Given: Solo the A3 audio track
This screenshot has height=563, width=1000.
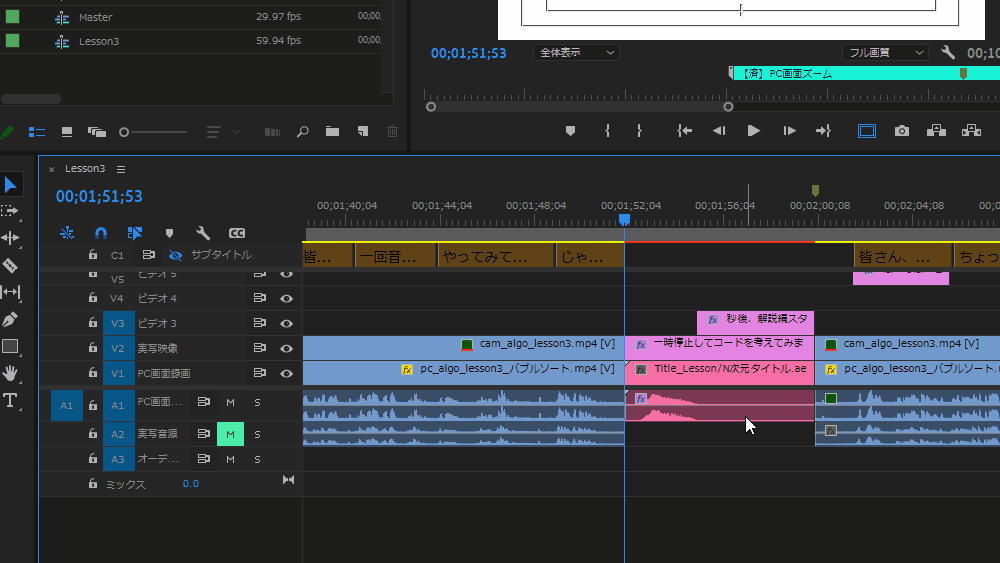Looking at the screenshot, I should click(x=257, y=459).
